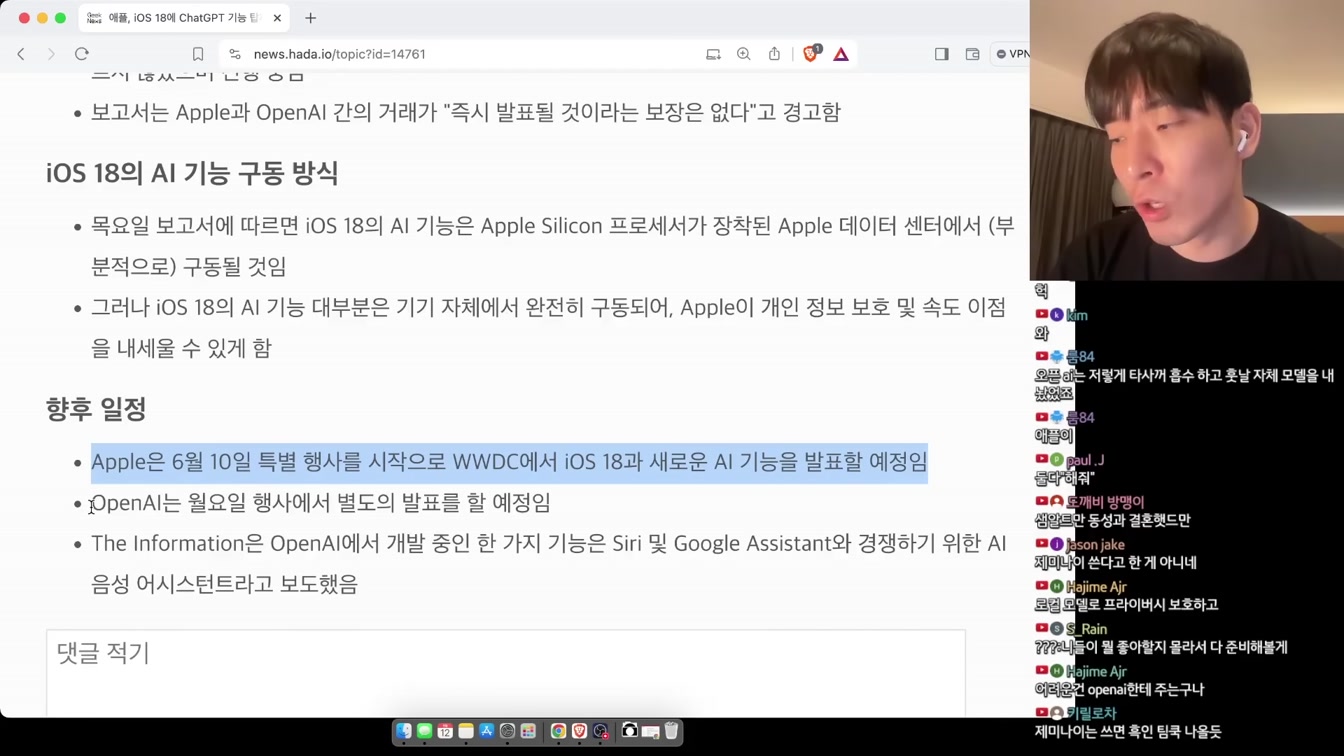1344x756 pixels.
Task: Click chat username '도깨비 방맹이'
Action: (1105, 502)
